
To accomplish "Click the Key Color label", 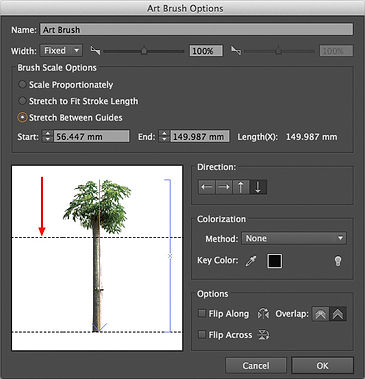I will click(218, 260).
